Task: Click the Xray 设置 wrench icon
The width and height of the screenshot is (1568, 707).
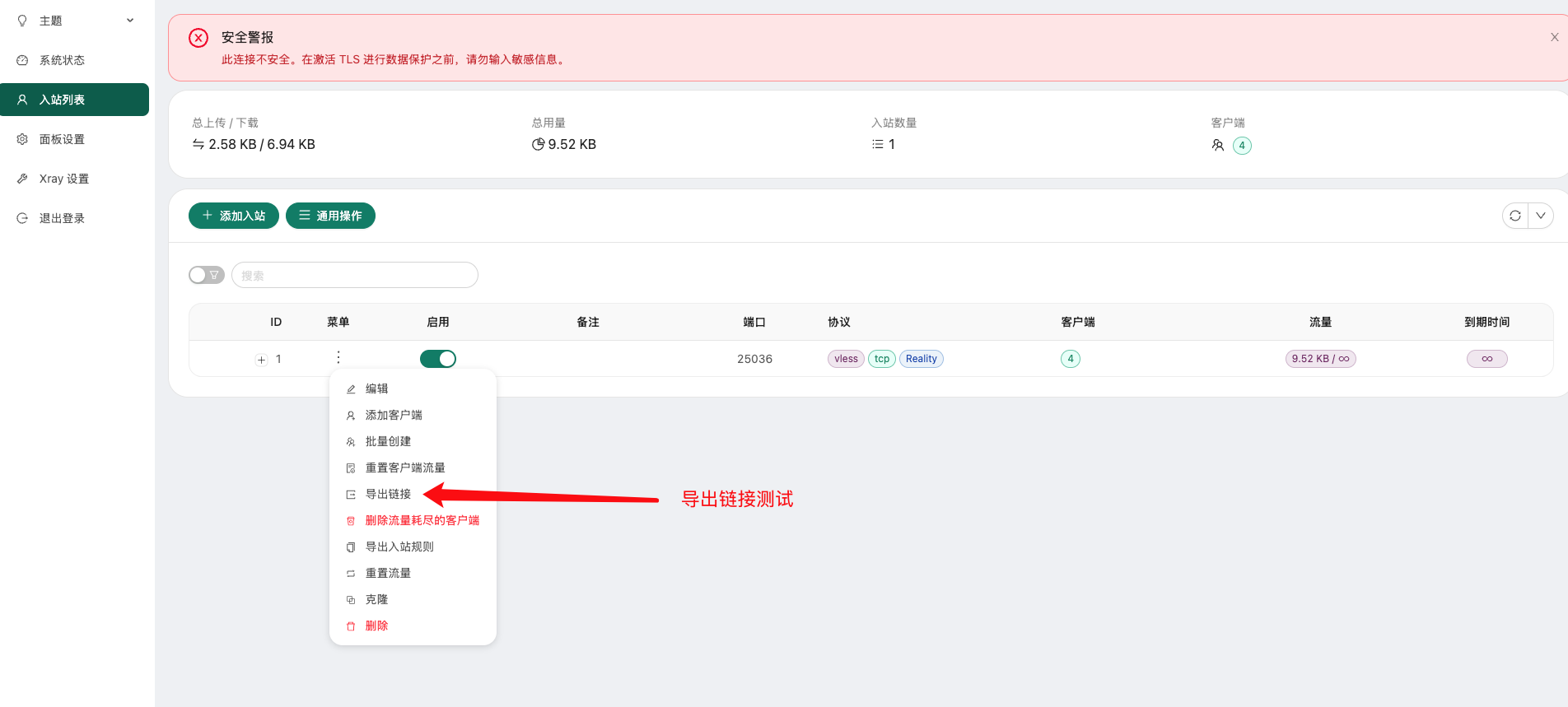Action: (x=22, y=179)
